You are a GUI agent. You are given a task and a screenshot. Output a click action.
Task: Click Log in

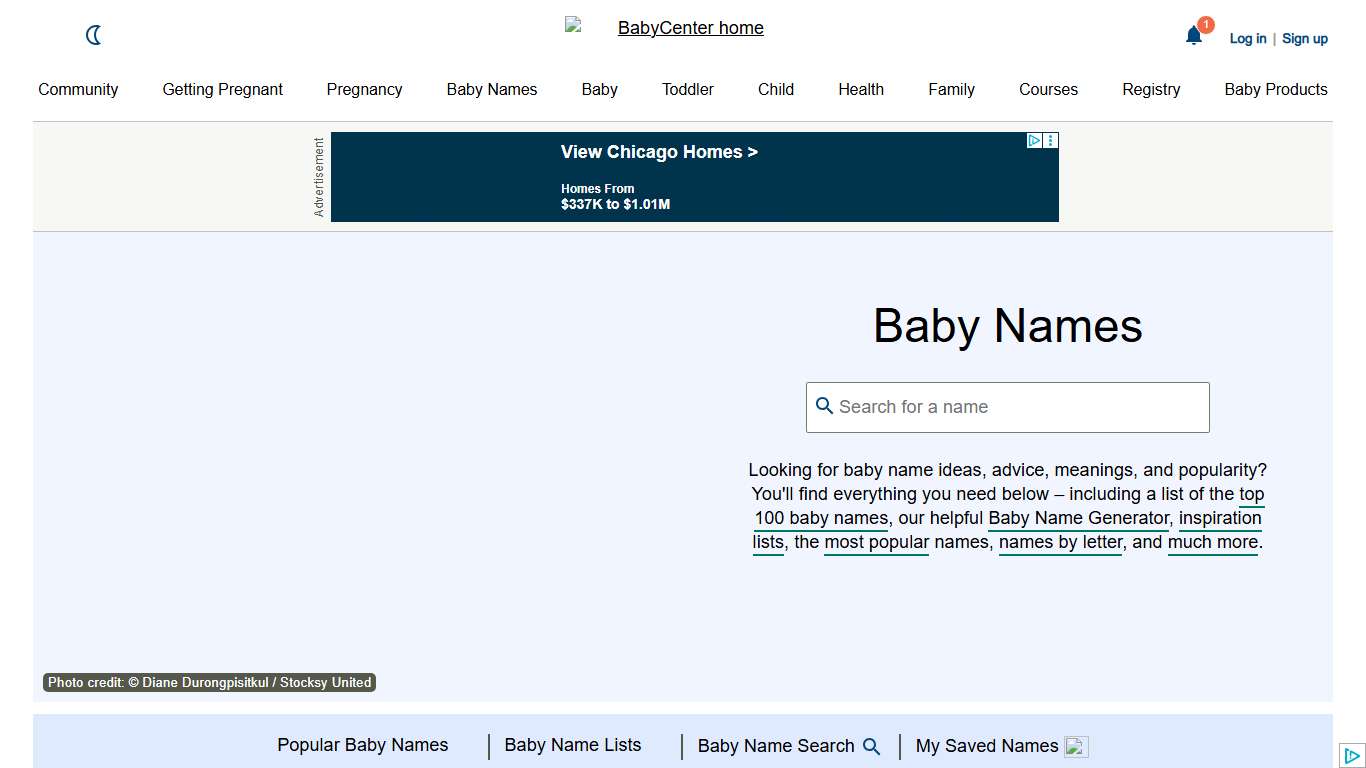(1247, 38)
